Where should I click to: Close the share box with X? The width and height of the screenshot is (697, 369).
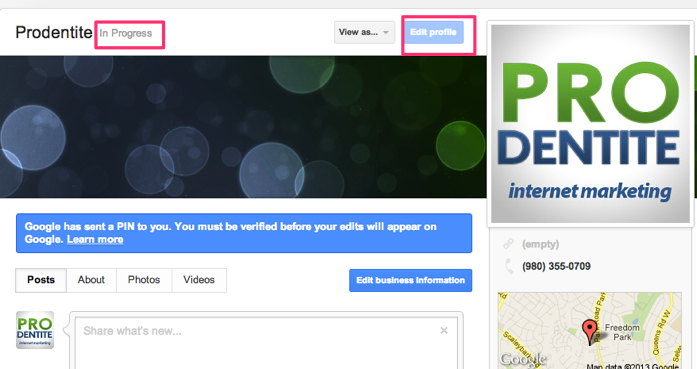[x=444, y=331]
